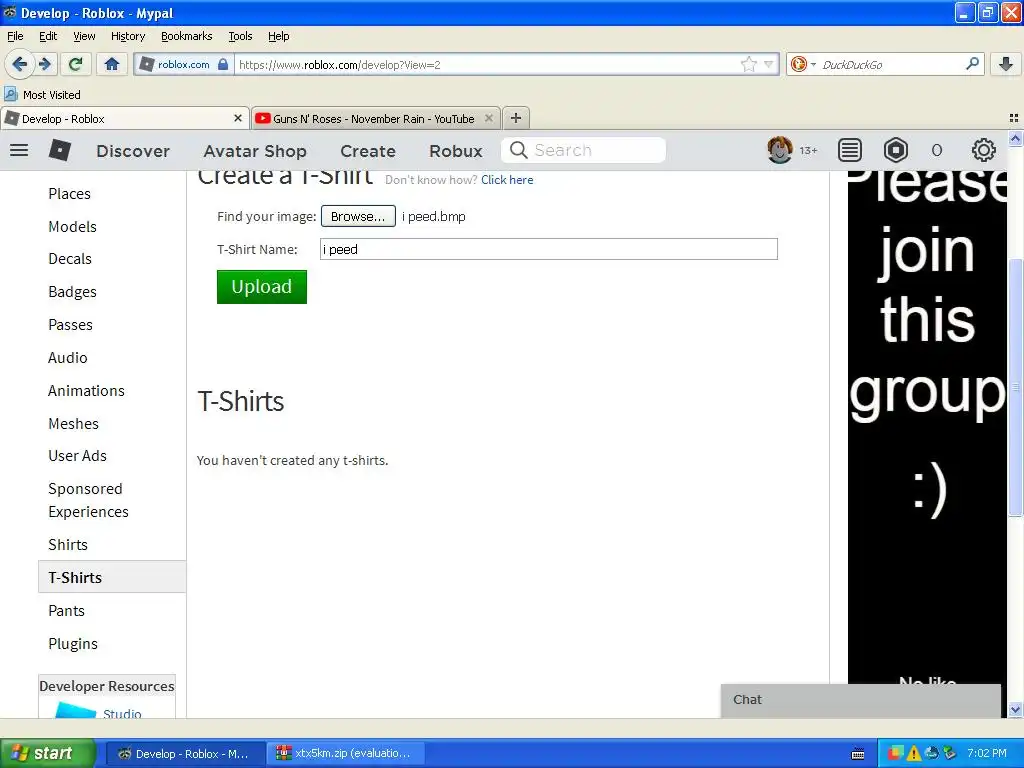Open Passes in the sidebar
The height and width of the screenshot is (768, 1024).
click(71, 325)
